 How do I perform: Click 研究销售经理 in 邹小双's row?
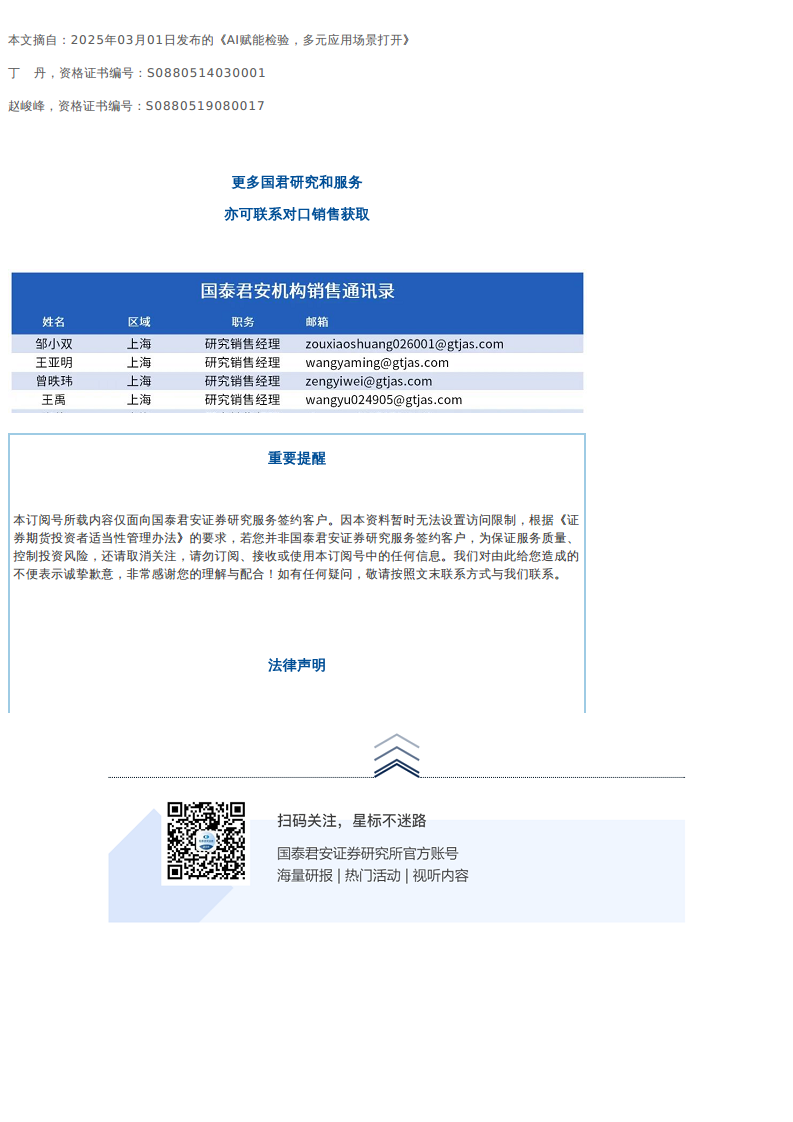[243, 344]
